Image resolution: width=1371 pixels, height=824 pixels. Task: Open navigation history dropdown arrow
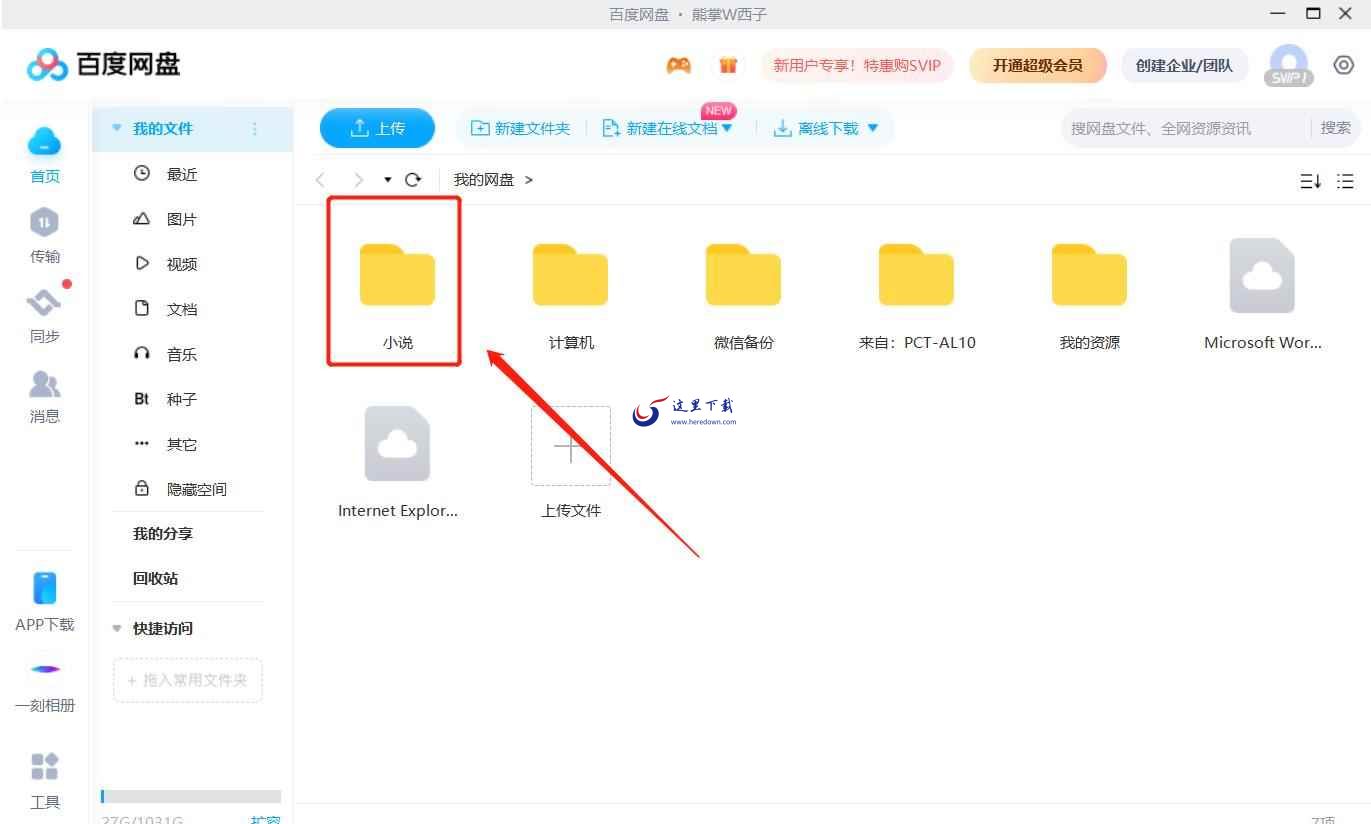pos(387,180)
